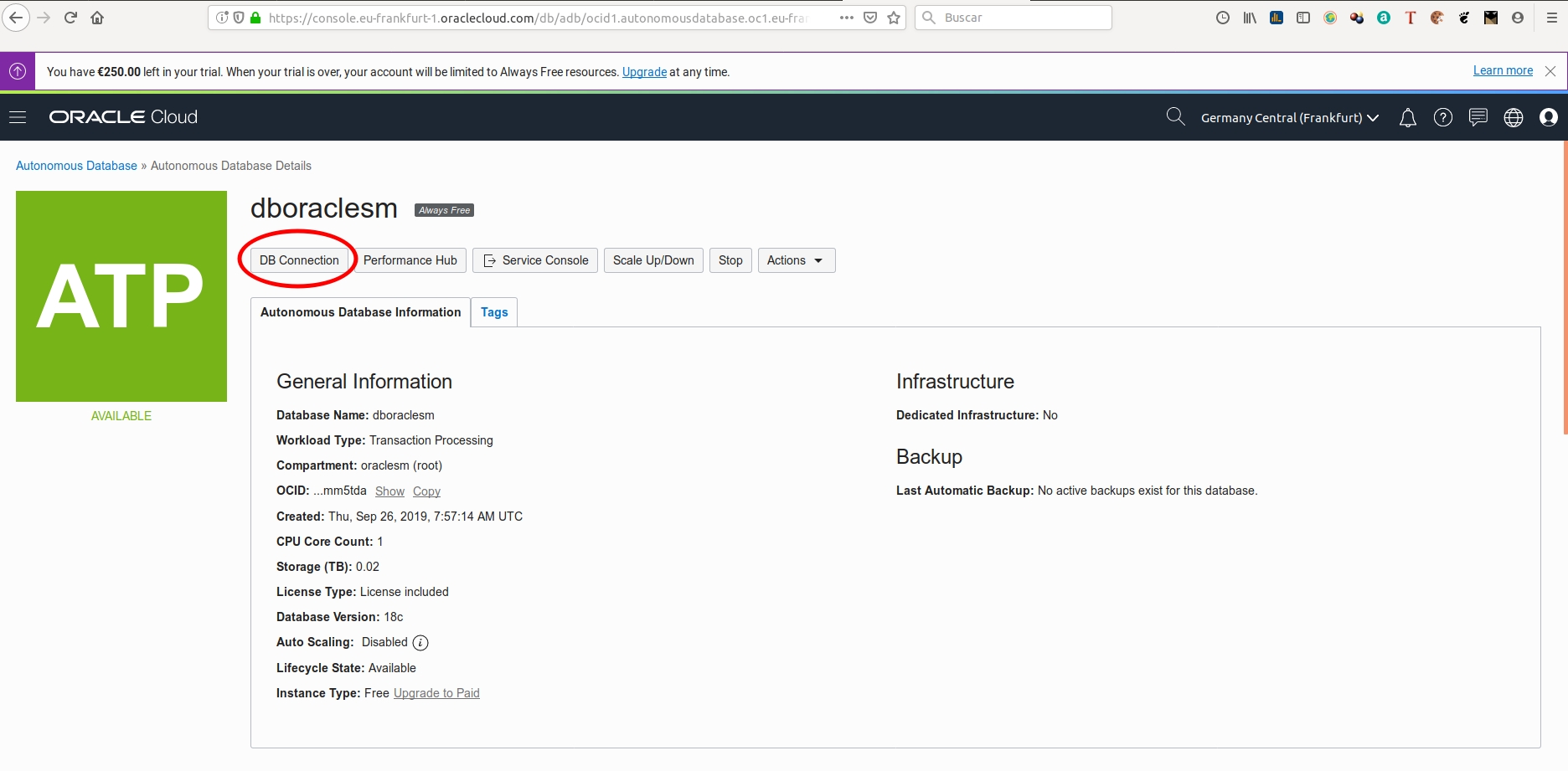Click the cookie extension icon
The height and width of the screenshot is (771, 1568).
pos(1437,18)
